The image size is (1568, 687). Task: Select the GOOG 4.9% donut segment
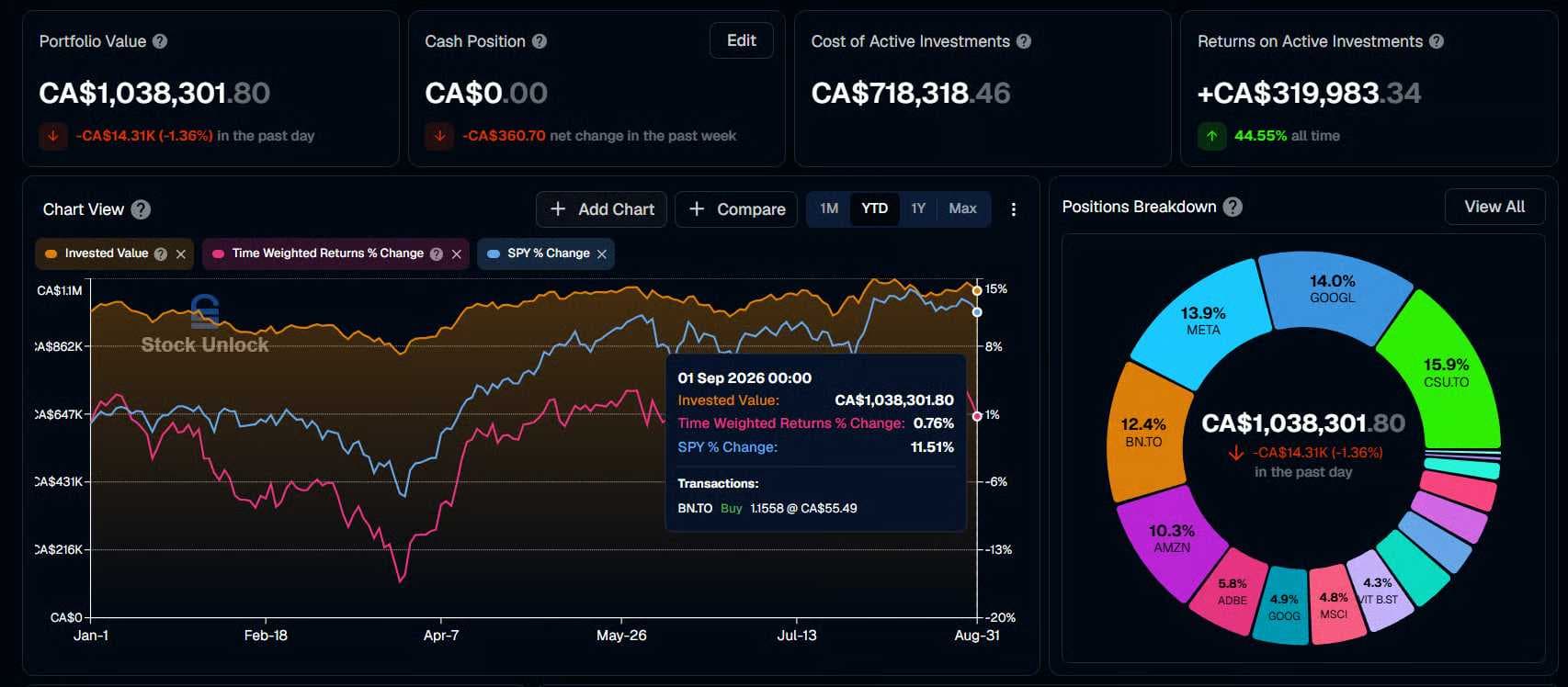click(x=1284, y=606)
